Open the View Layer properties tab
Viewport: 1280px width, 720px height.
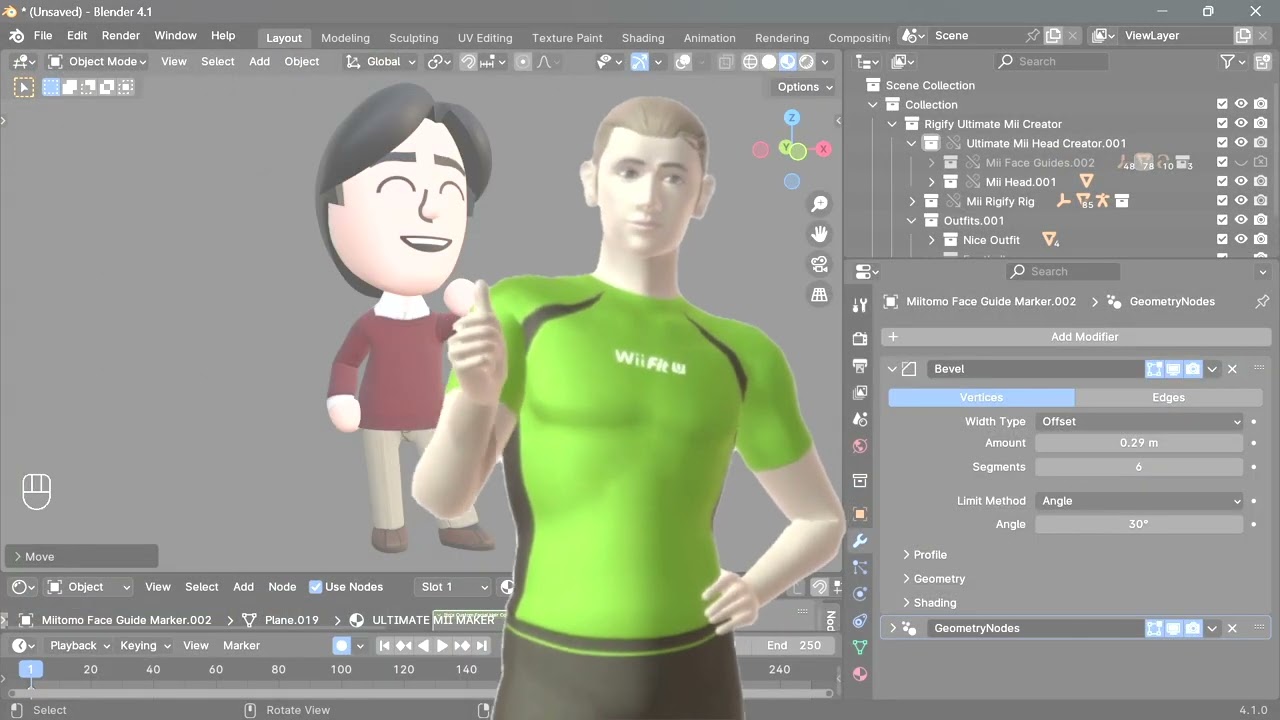point(860,393)
